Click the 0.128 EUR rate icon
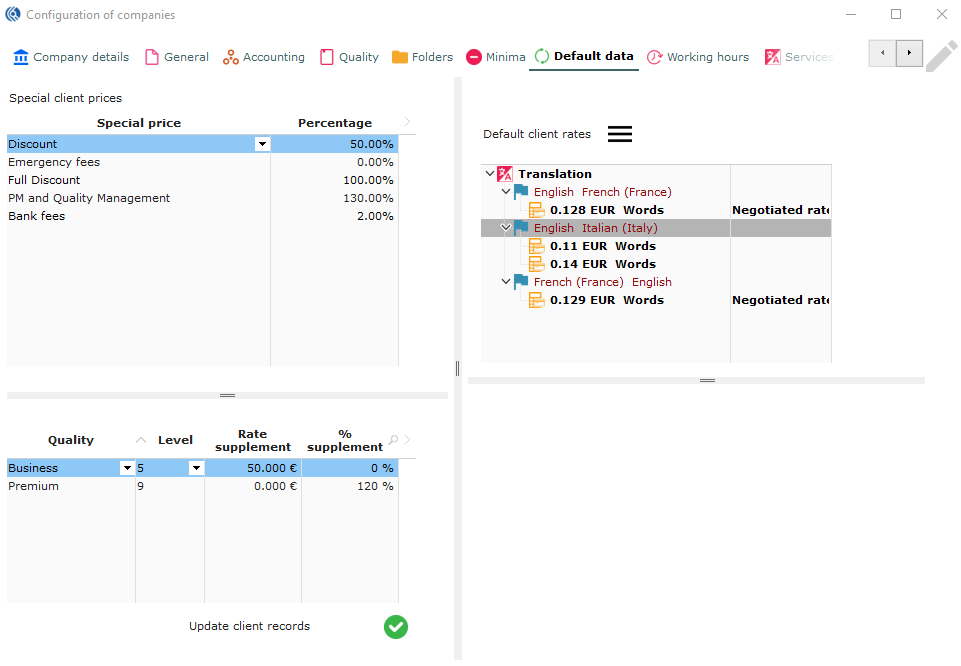961x666 pixels. 537,210
